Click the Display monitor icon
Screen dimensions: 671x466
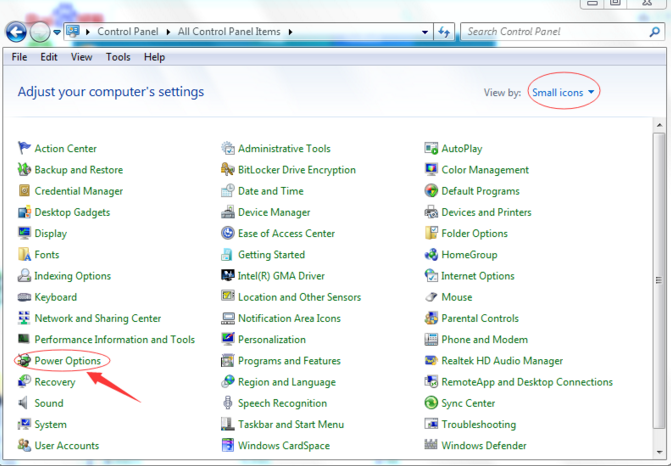(x=24, y=233)
